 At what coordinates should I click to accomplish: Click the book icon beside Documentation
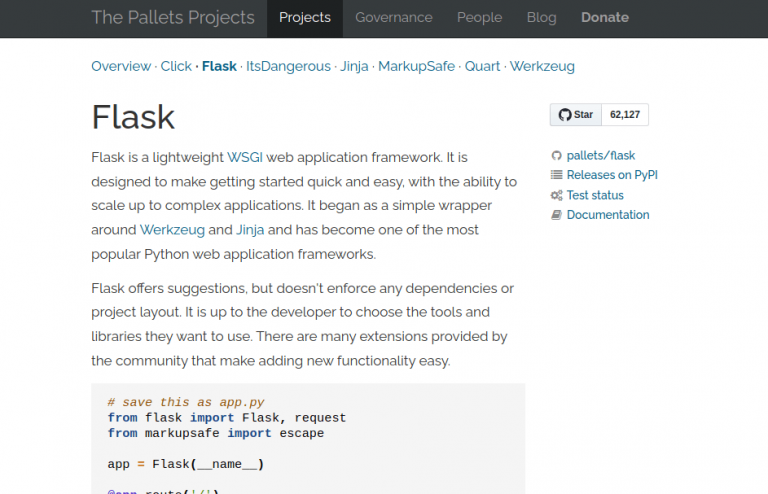(556, 215)
